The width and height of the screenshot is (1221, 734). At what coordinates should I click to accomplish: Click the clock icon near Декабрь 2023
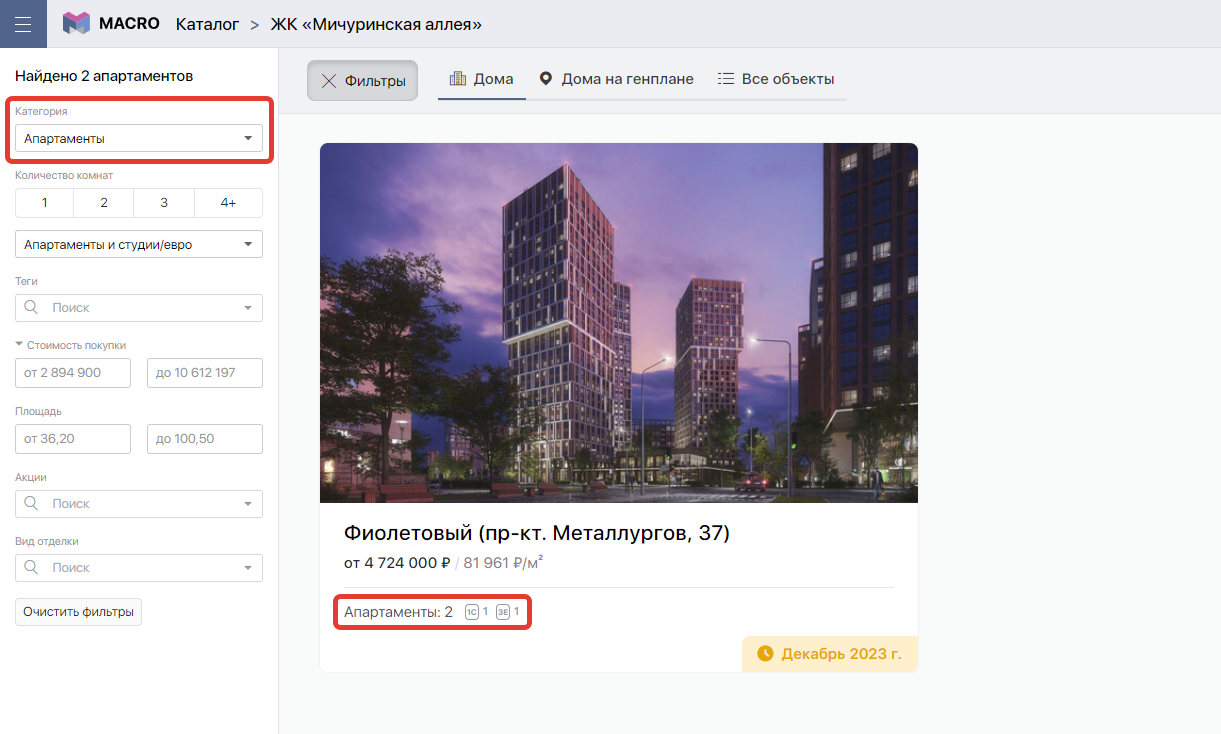tap(765, 654)
